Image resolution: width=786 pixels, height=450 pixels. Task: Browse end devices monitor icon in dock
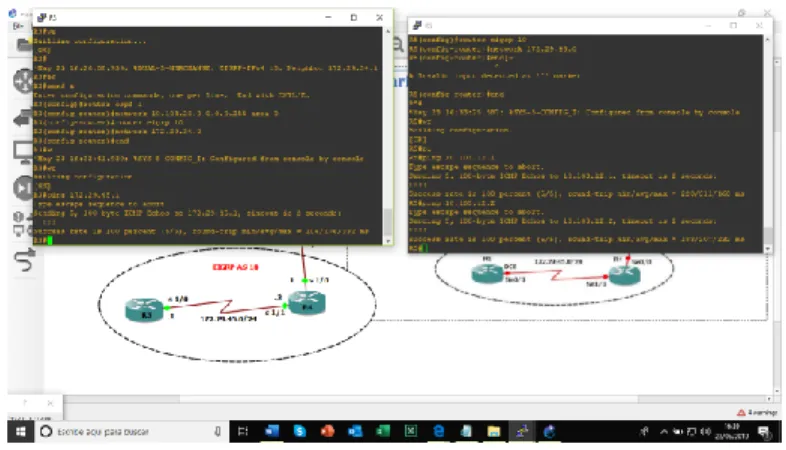click(23, 153)
